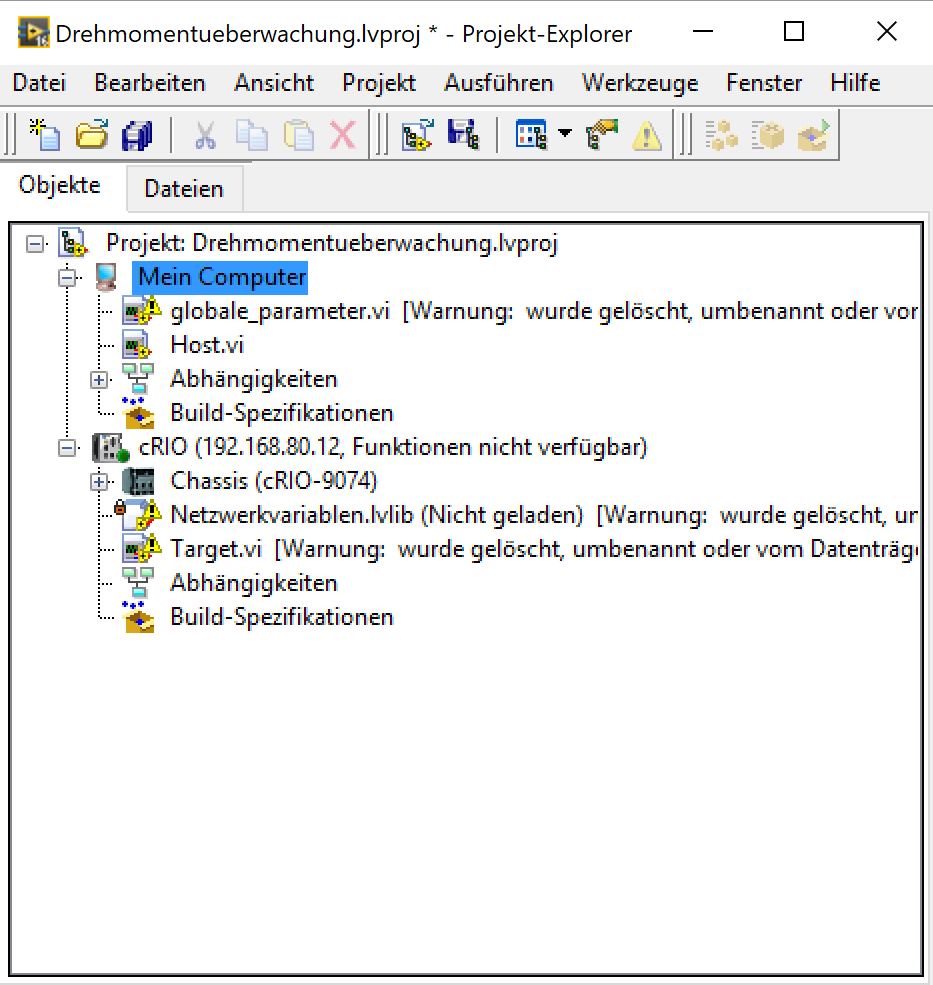Open the Fenster menu
Screen dimensions: 933x985
tap(764, 83)
